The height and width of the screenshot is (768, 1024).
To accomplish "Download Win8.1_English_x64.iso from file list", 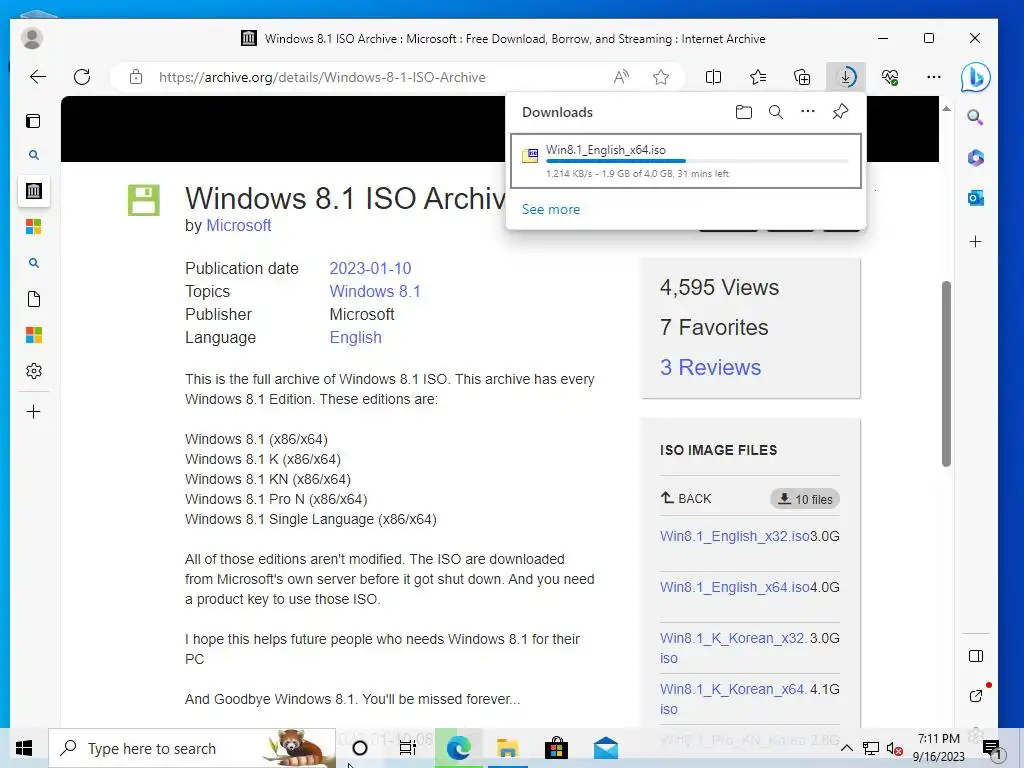I will point(735,587).
